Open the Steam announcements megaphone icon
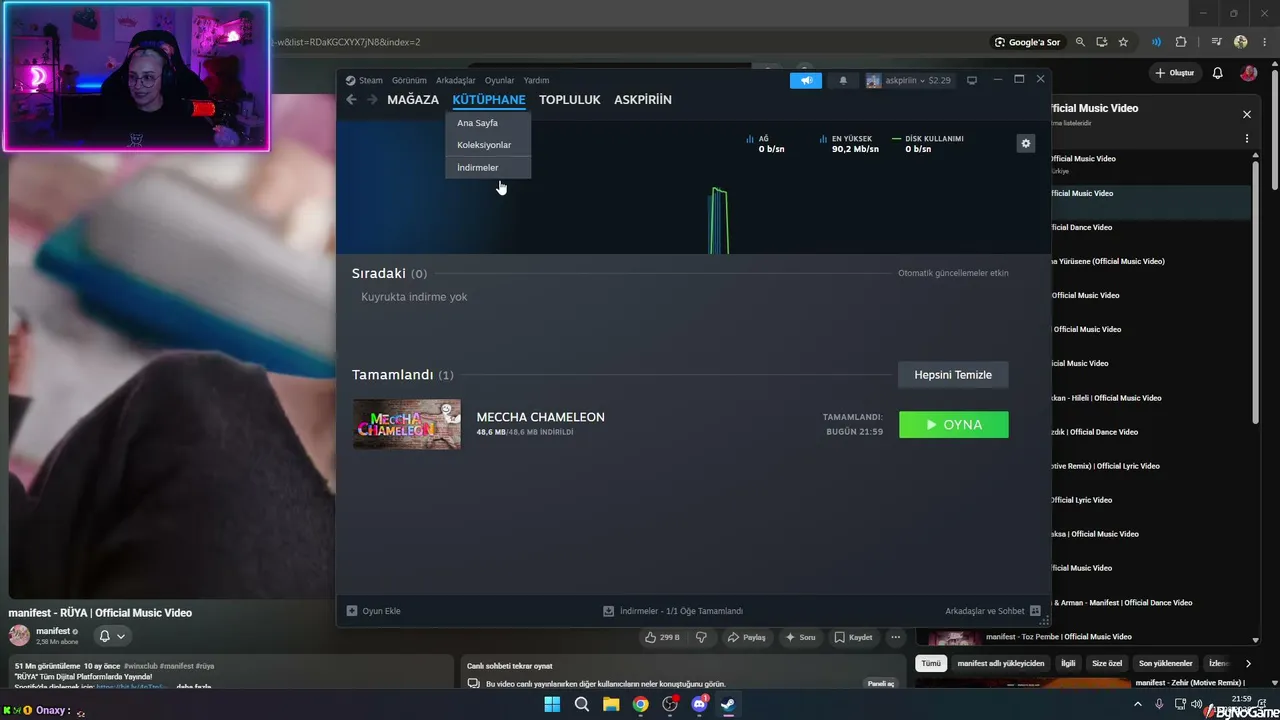This screenshot has height=720, width=1280. click(x=805, y=80)
